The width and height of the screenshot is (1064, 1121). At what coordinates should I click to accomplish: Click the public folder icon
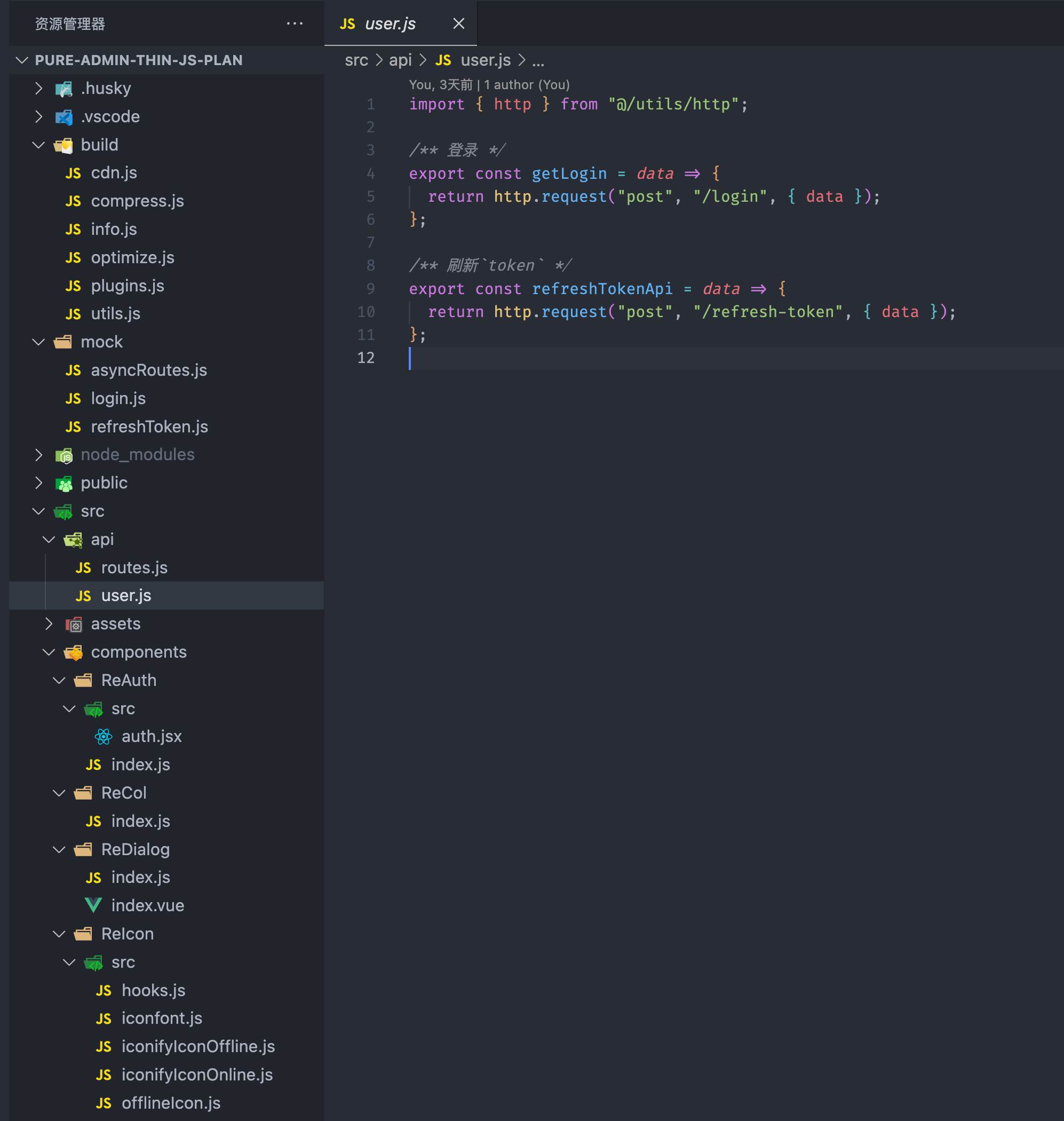coord(63,483)
